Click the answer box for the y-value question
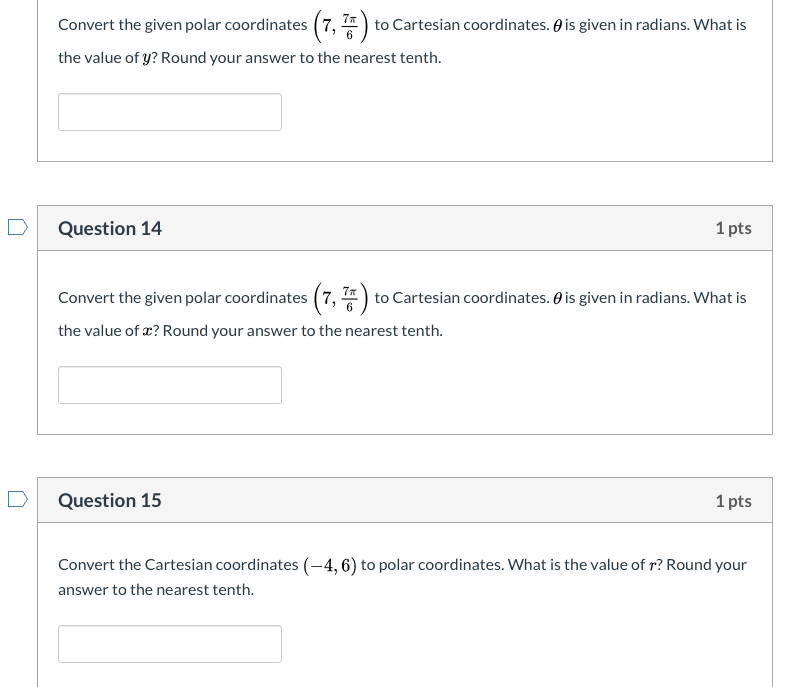 coord(170,111)
